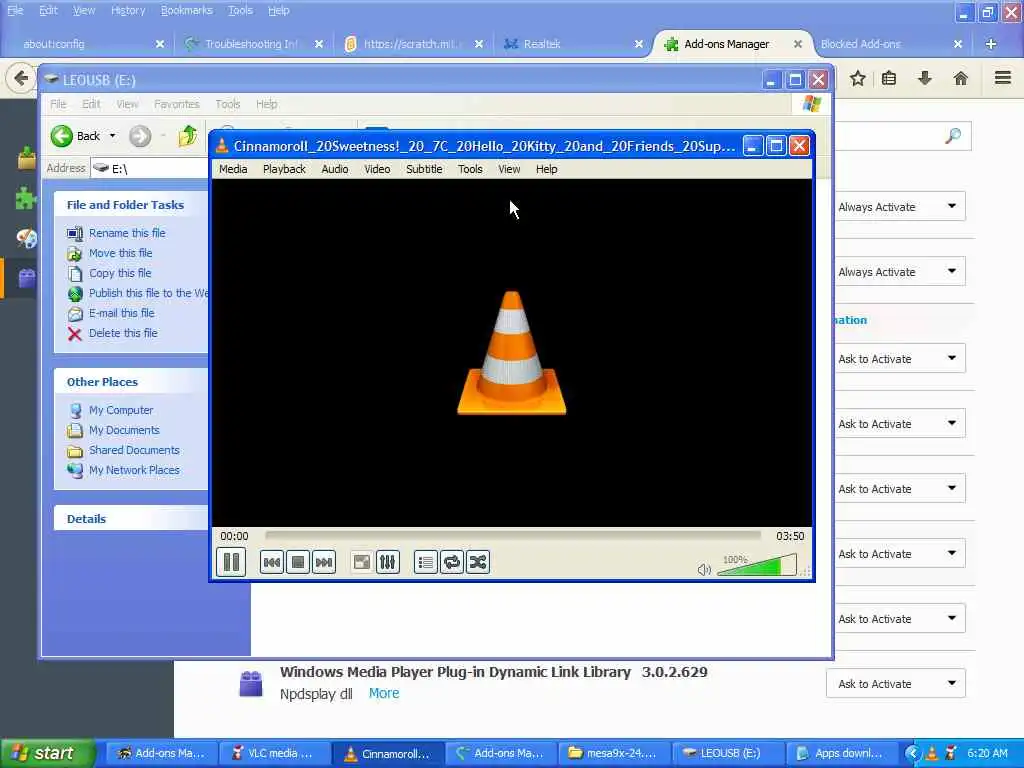
Task: Open VLC Audio menu
Action: (334, 169)
